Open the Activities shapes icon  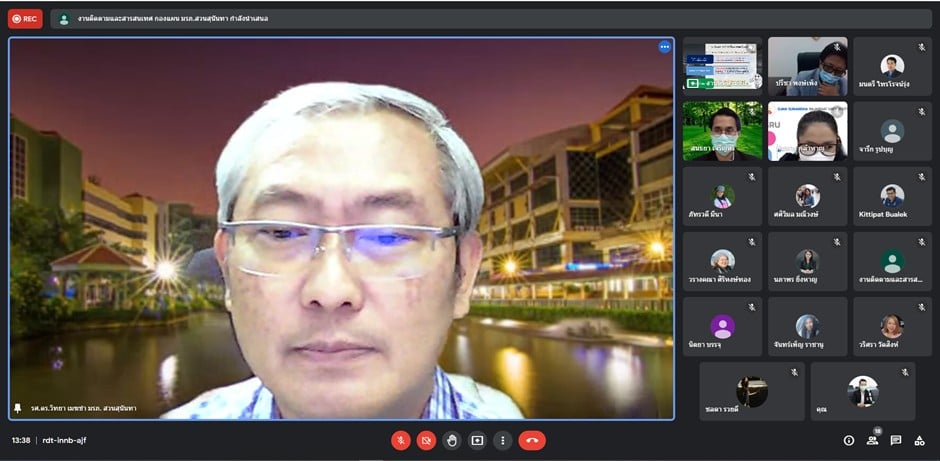pyautogui.click(x=919, y=440)
